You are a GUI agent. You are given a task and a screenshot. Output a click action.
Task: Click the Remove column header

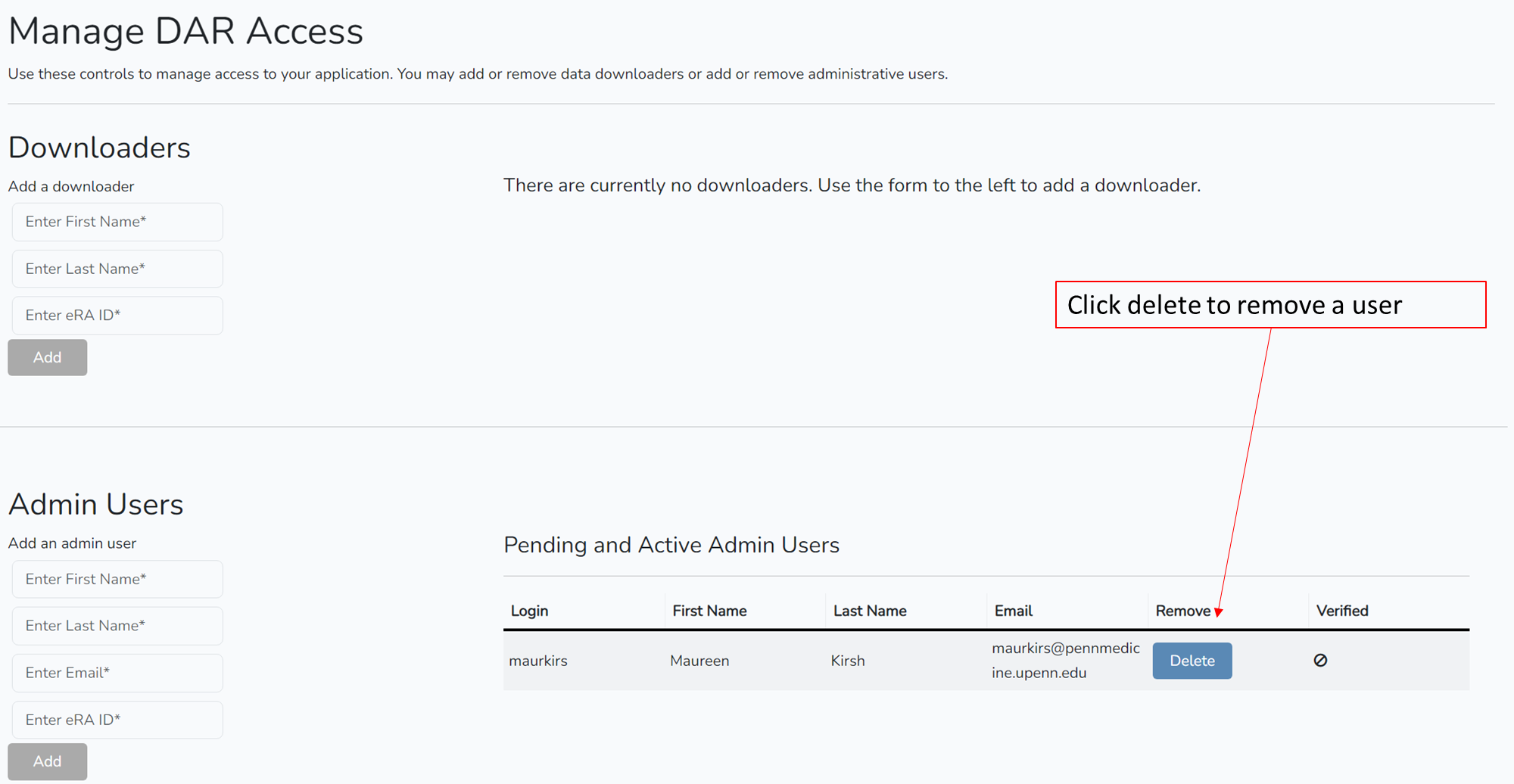tap(1182, 611)
